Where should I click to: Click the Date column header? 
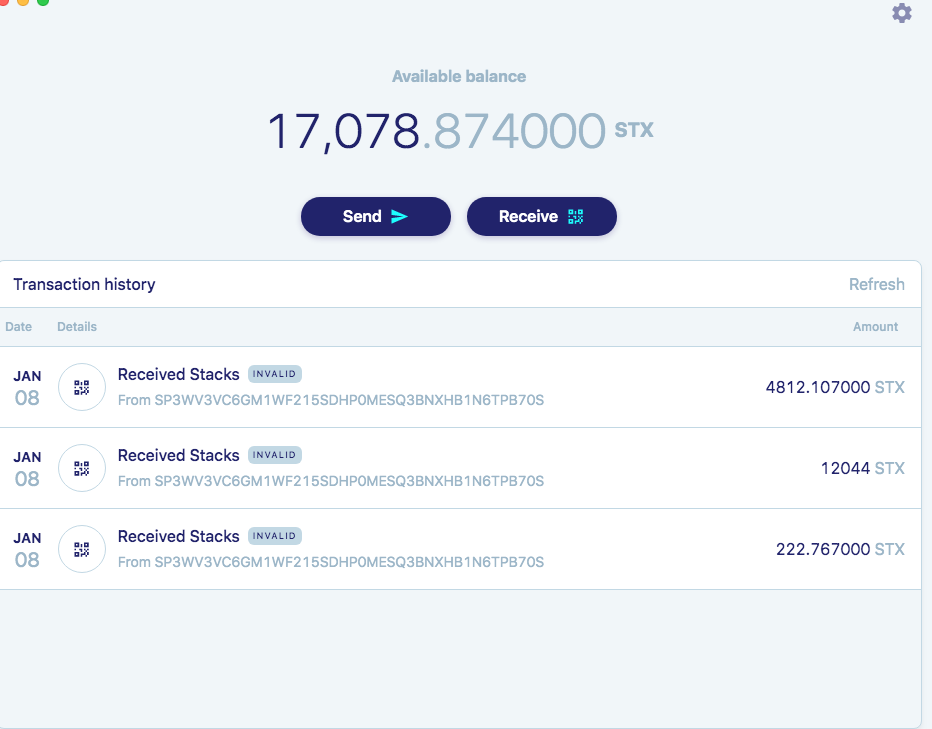coord(18,326)
